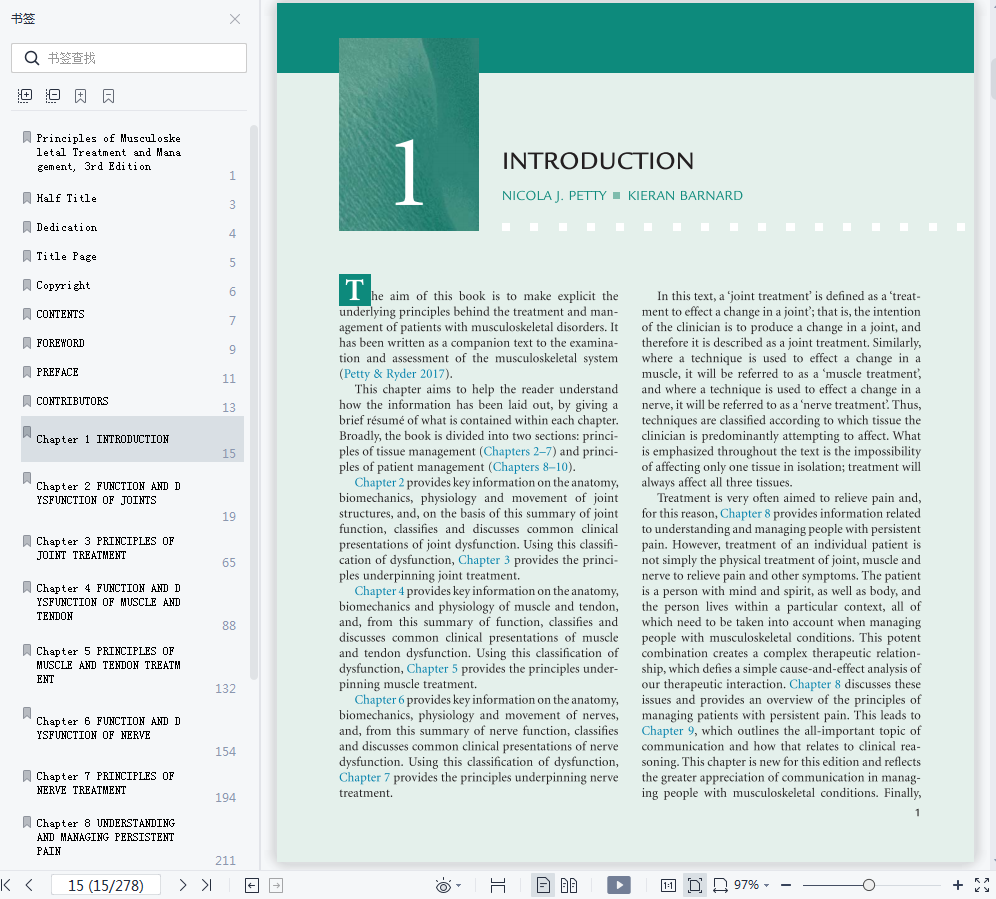
Task: Click the zoom slider handle
Action: 868,885
